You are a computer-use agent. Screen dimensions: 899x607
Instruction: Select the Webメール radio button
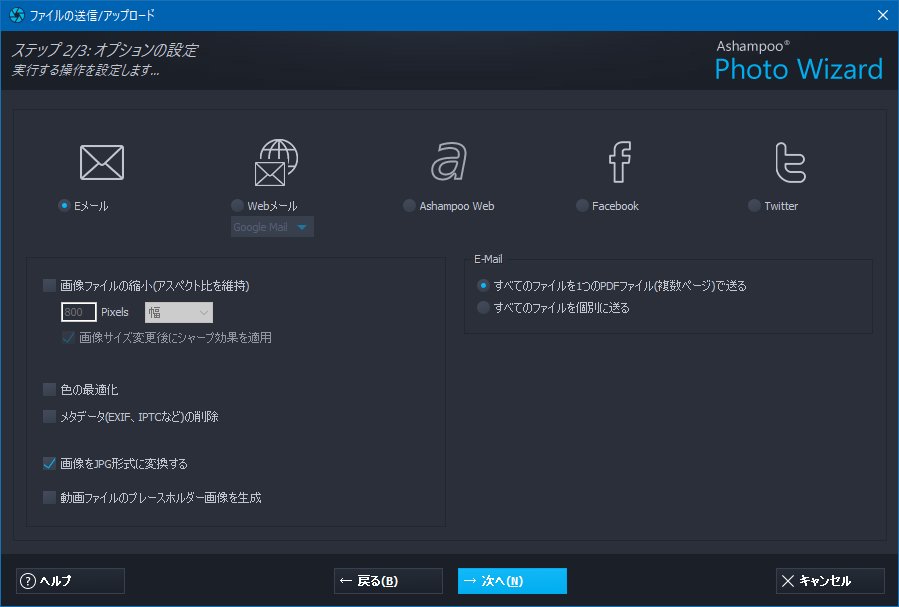[x=237, y=206]
